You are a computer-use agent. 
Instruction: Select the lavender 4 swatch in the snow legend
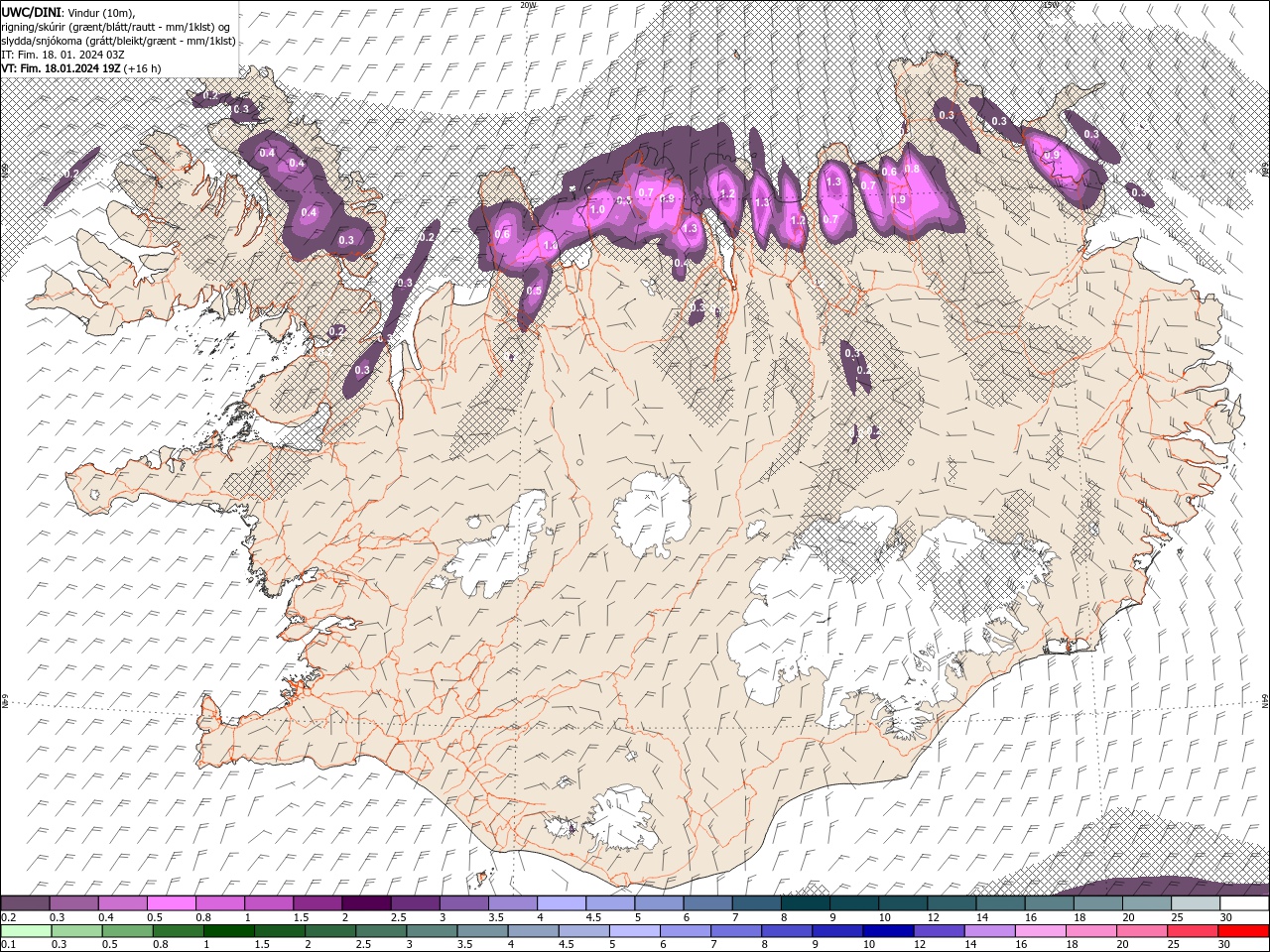pyautogui.click(x=562, y=903)
